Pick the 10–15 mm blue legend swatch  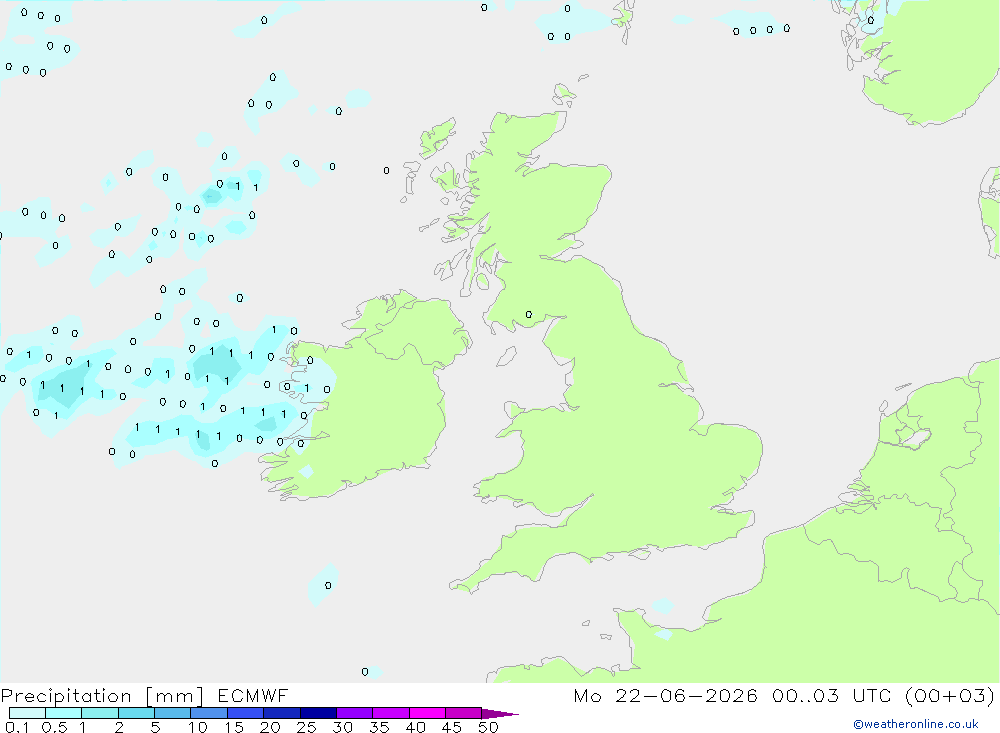(x=209, y=713)
